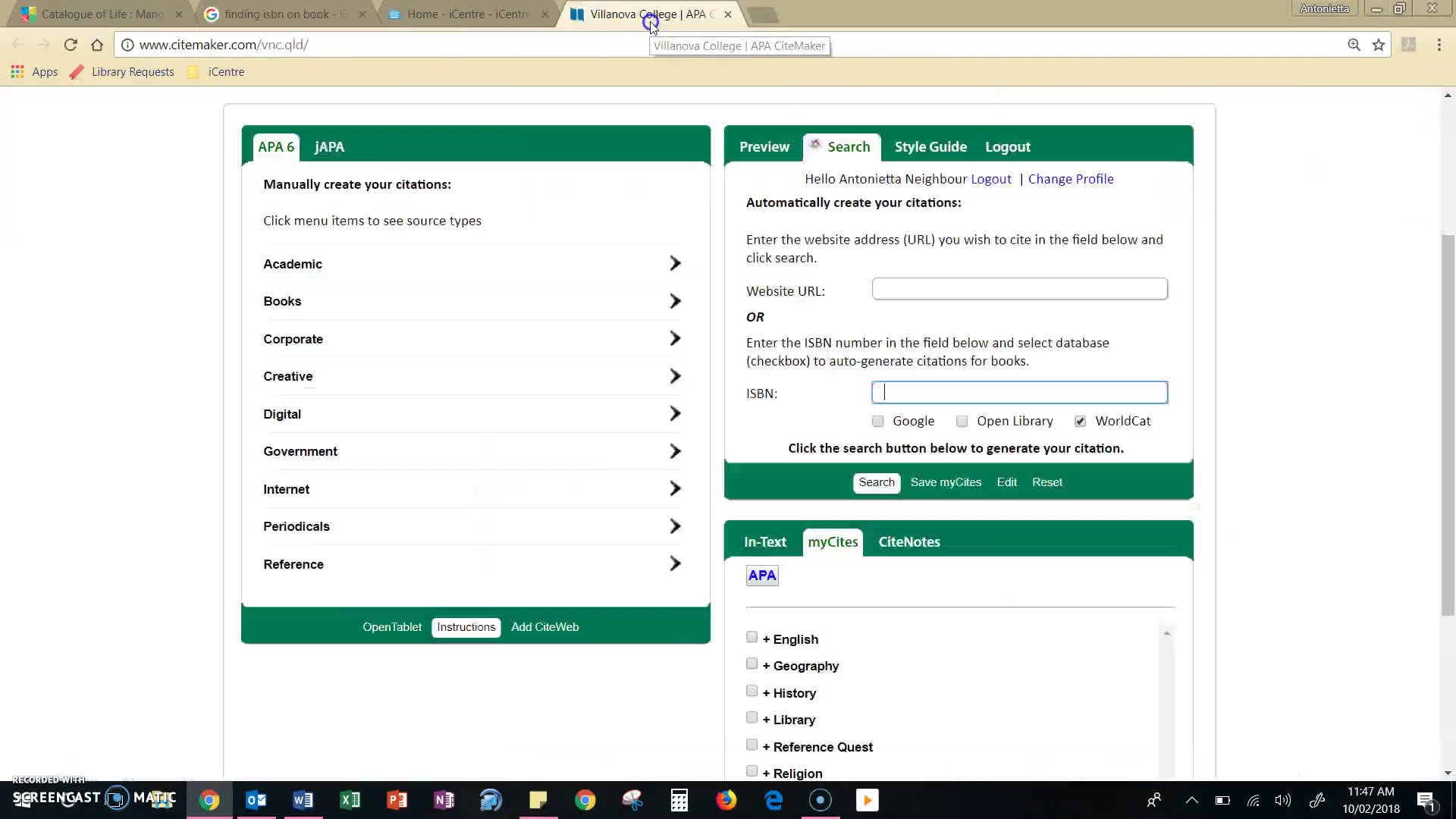Uncheck the WorldCat checkbox
The image size is (1456, 819).
click(1080, 421)
